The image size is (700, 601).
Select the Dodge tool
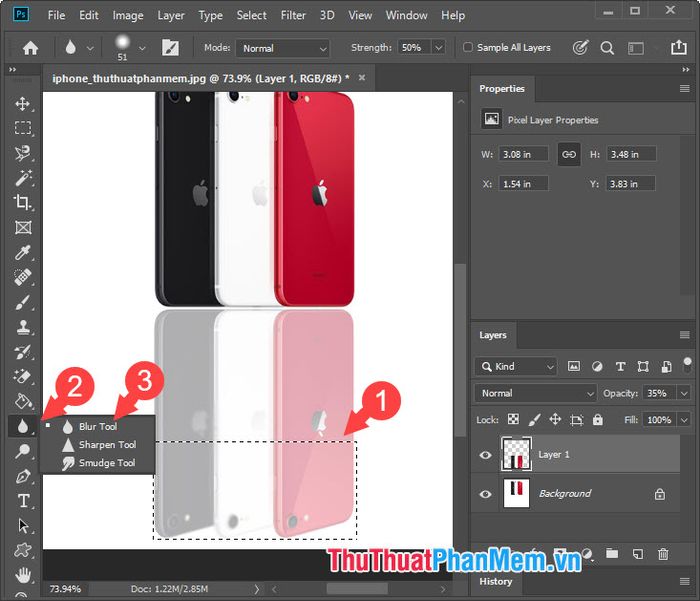(23, 451)
